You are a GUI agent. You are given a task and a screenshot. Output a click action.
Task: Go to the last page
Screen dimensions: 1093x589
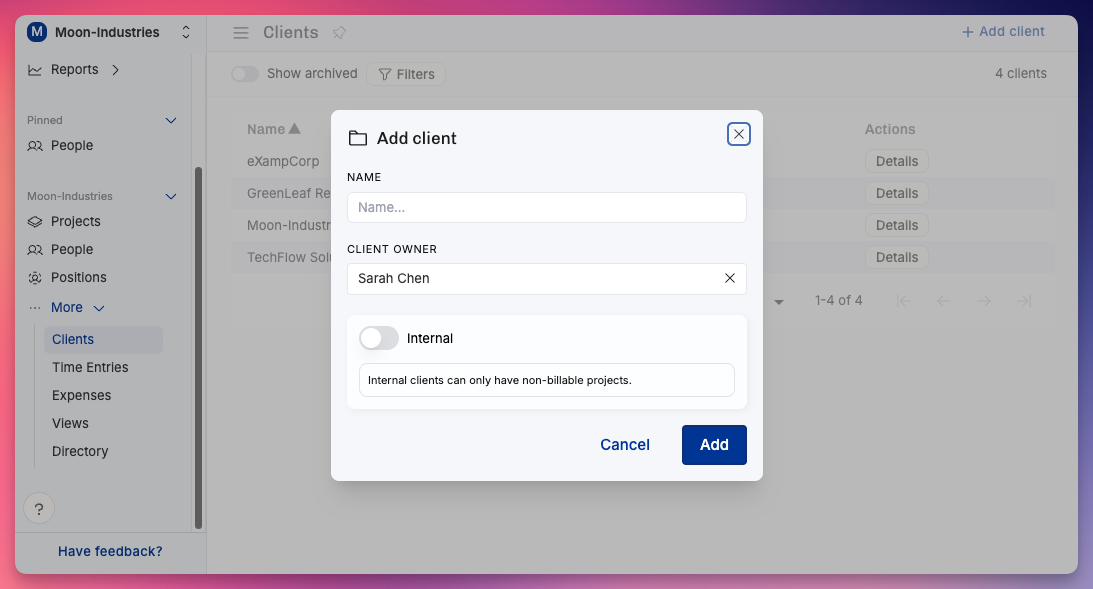1024,301
